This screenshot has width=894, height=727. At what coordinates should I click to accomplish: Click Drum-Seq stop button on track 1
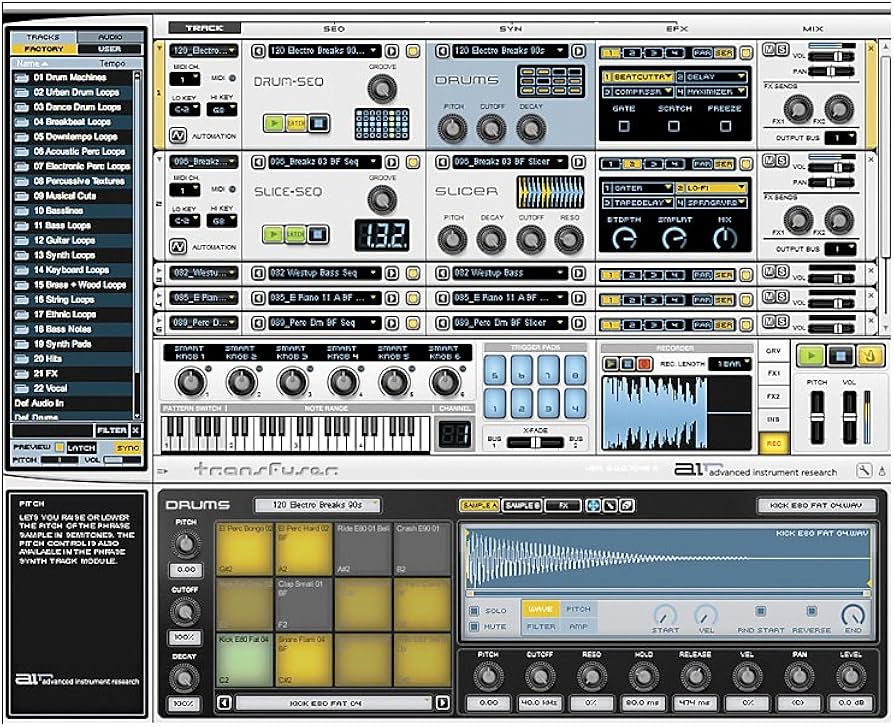[x=317, y=123]
